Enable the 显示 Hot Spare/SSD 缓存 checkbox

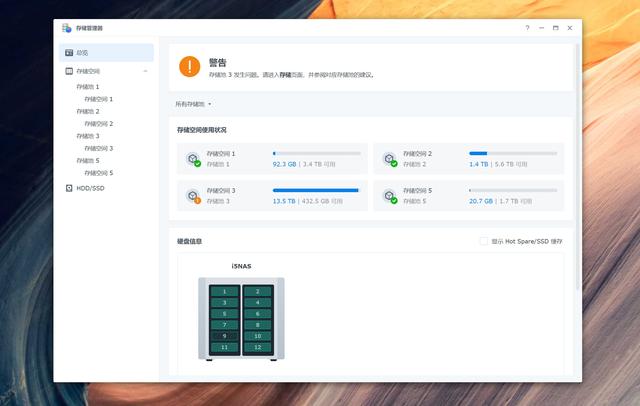(484, 241)
